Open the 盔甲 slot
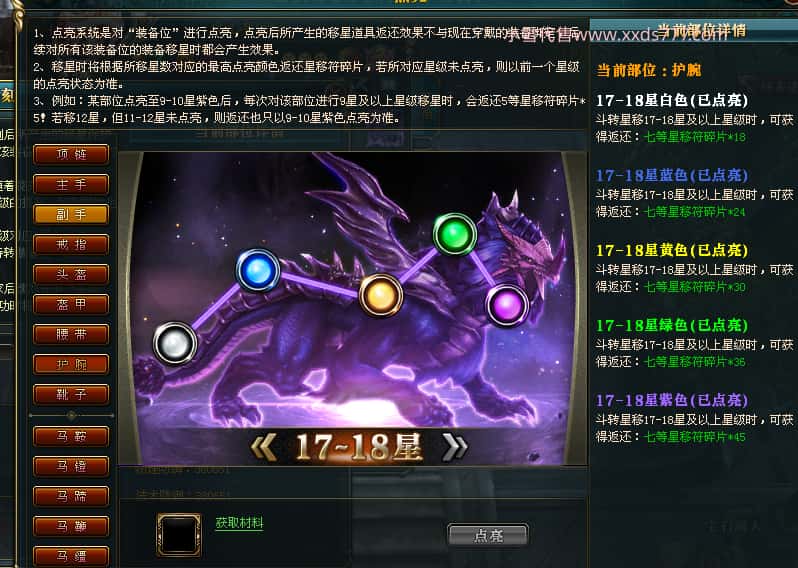The image size is (798, 568). pos(71,305)
